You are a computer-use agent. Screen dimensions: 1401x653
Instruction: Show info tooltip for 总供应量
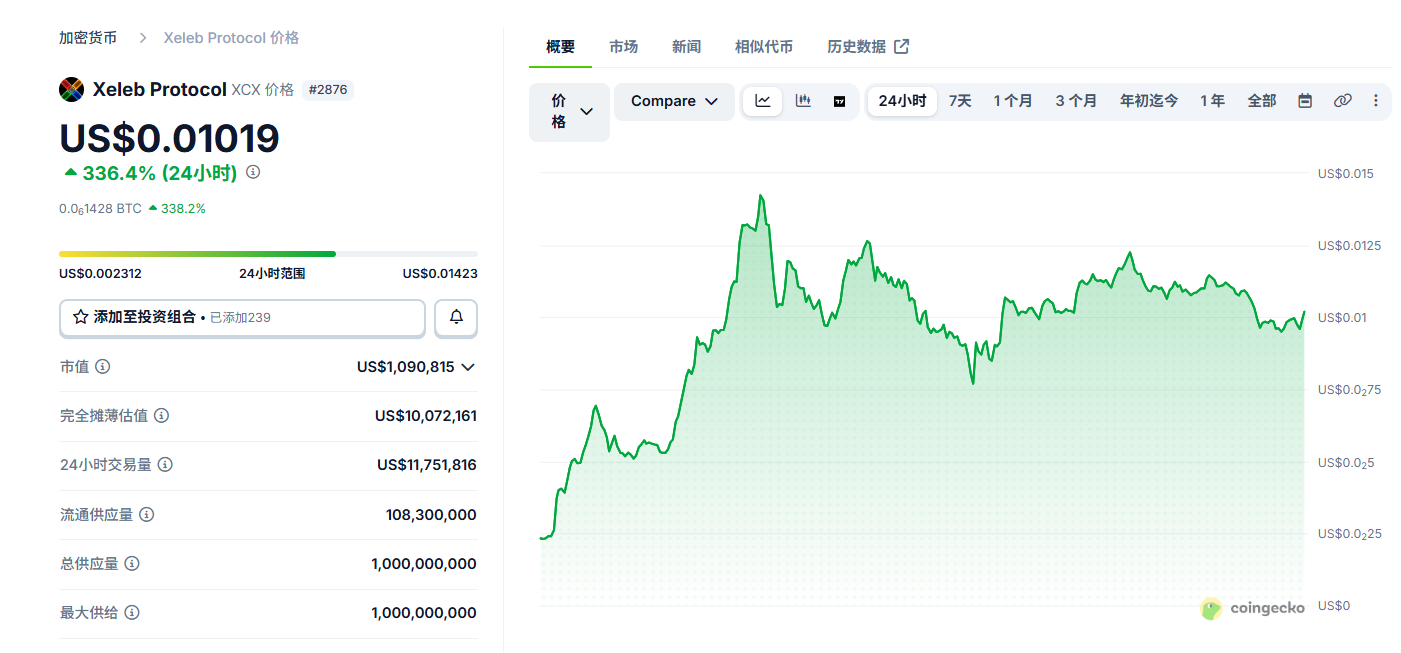click(131, 563)
